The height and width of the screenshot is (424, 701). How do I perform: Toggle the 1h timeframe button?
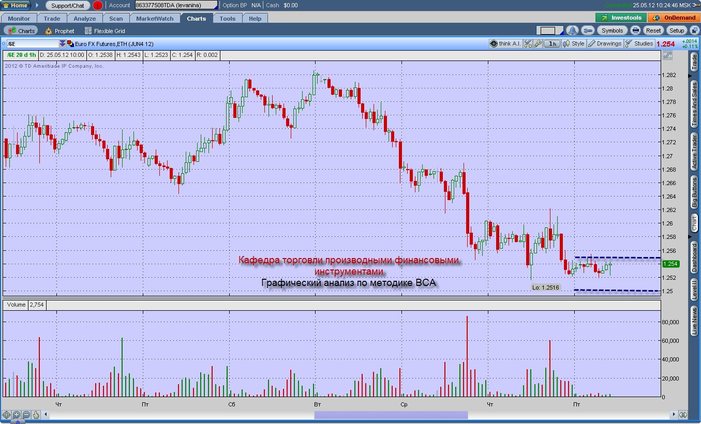point(553,43)
